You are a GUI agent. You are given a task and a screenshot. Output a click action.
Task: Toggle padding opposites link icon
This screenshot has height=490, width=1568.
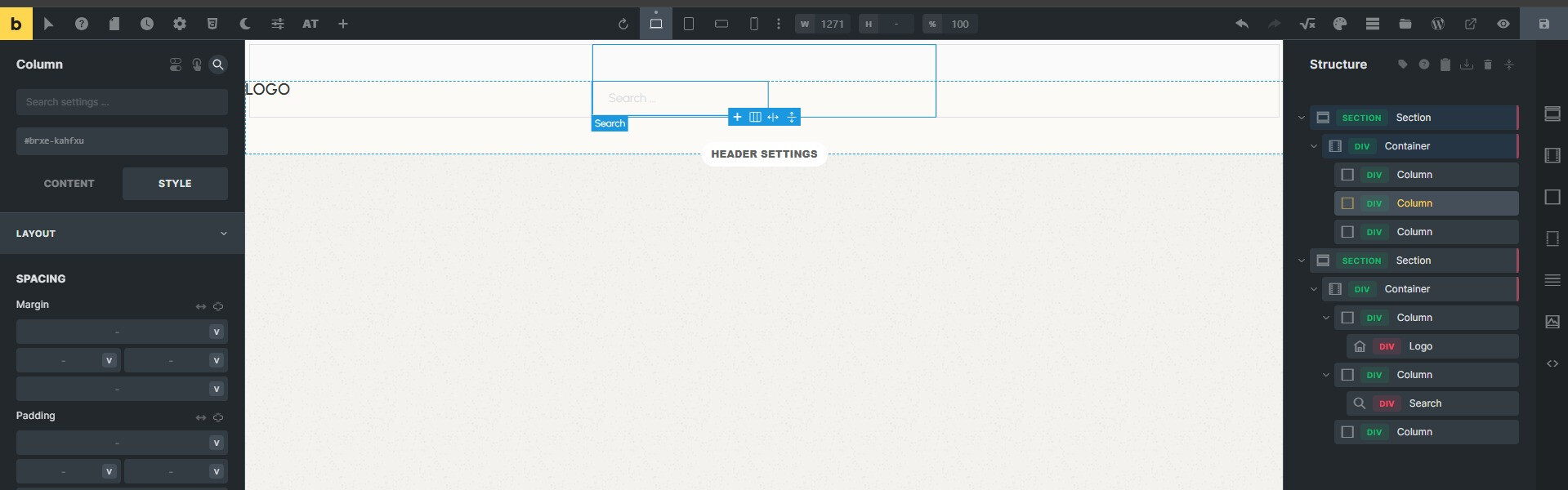(201, 417)
